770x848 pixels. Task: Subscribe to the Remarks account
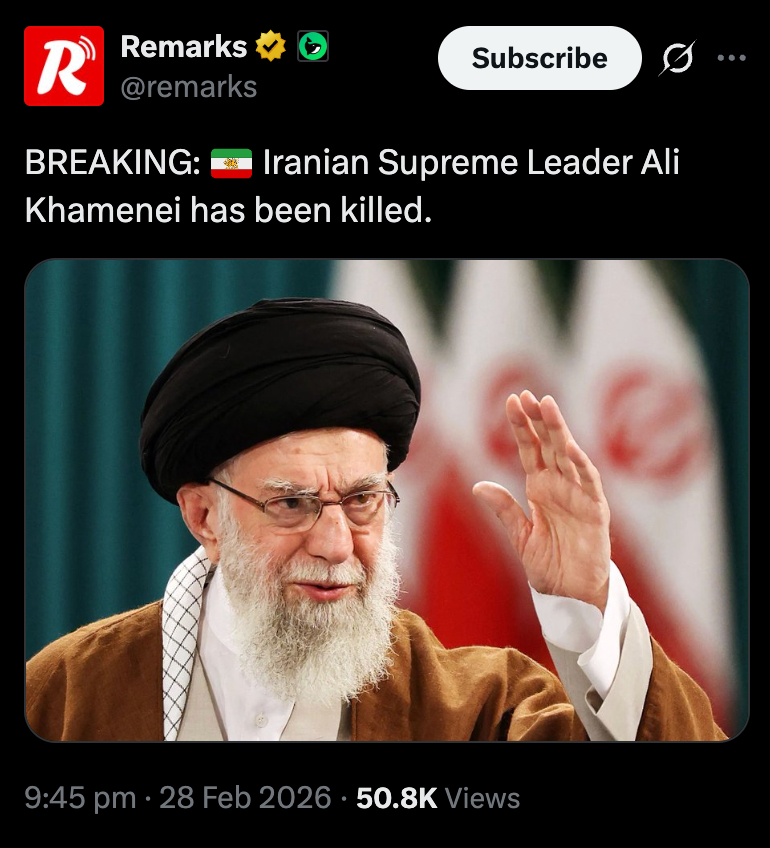point(540,58)
